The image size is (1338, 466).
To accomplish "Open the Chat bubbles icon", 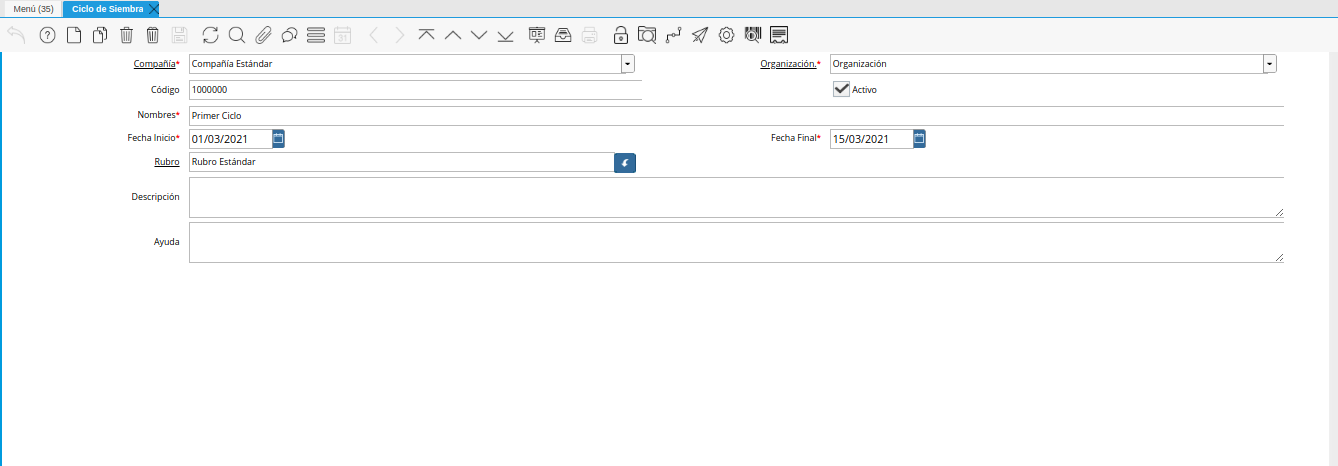I will pos(289,35).
